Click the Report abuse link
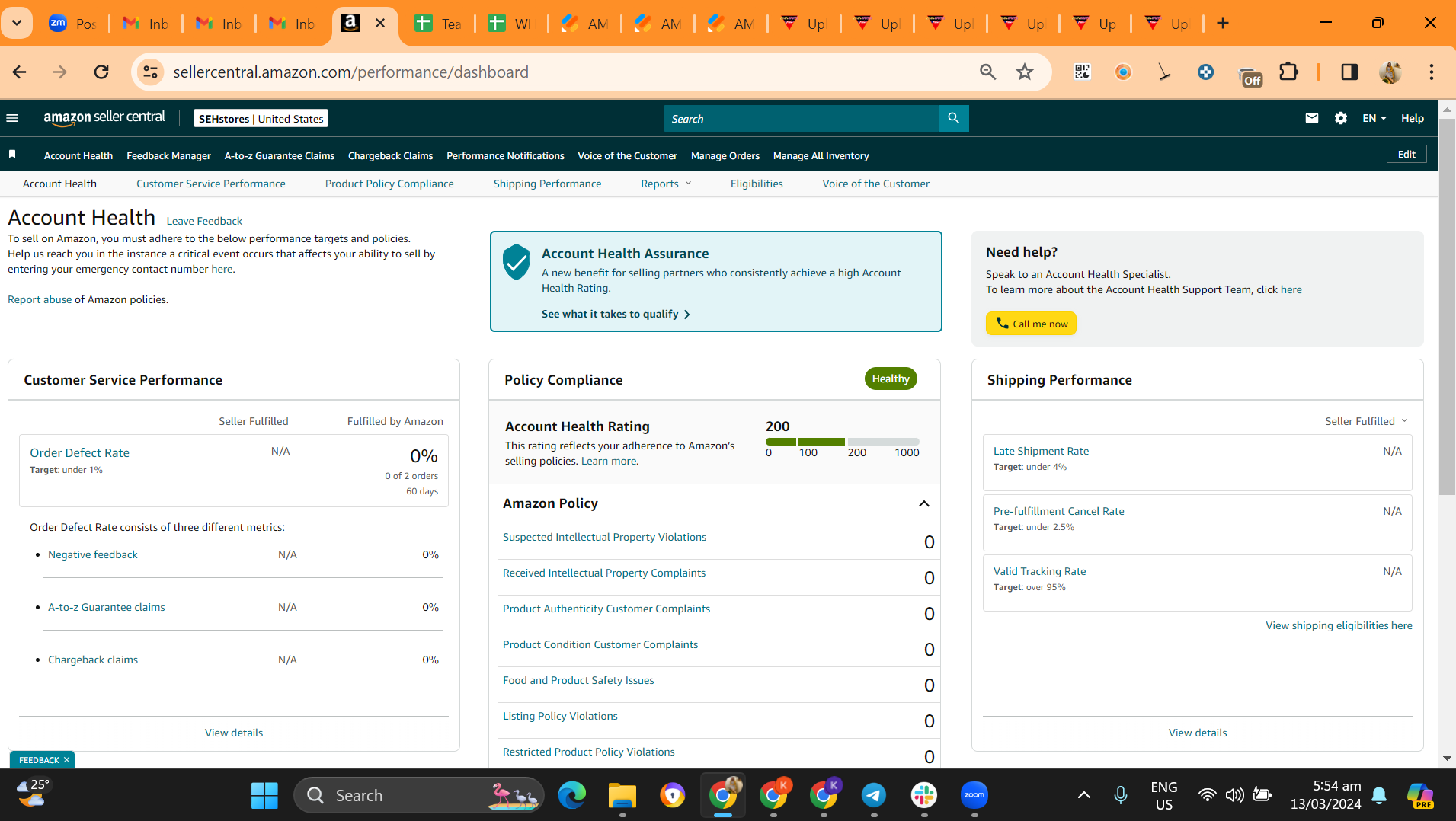The width and height of the screenshot is (1456, 821). click(x=40, y=299)
